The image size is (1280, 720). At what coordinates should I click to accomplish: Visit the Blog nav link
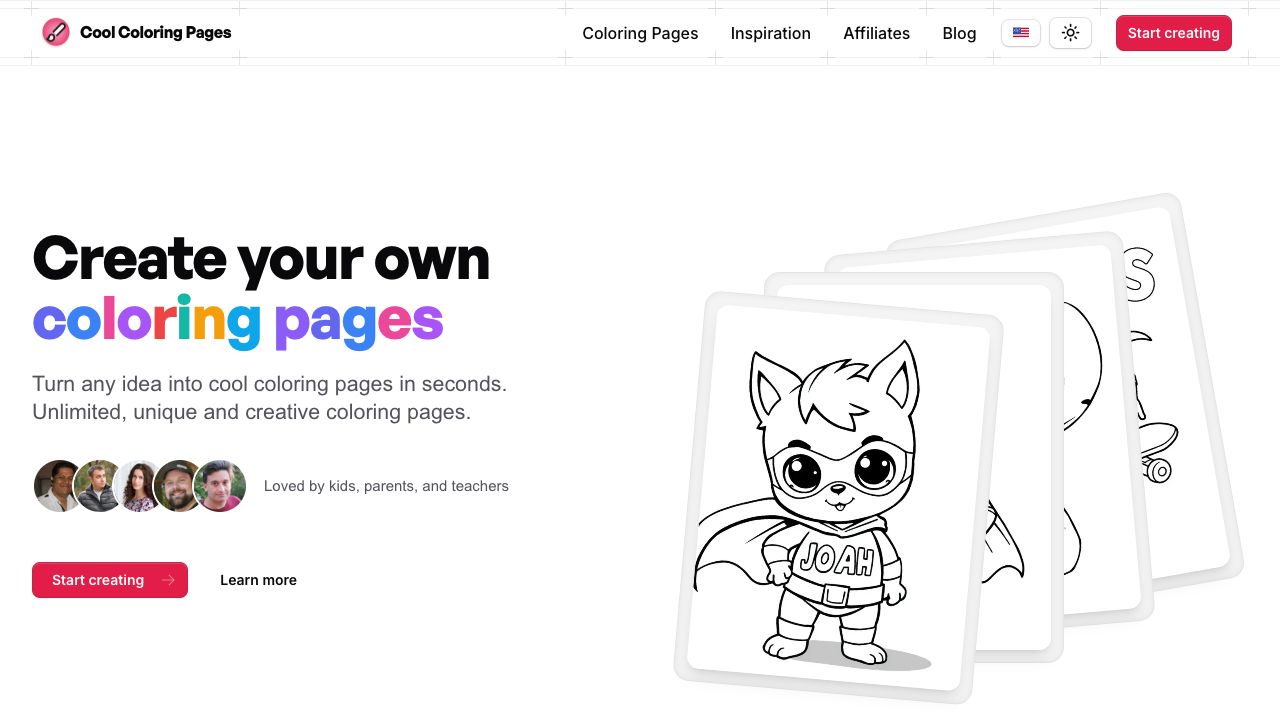click(959, 33)
